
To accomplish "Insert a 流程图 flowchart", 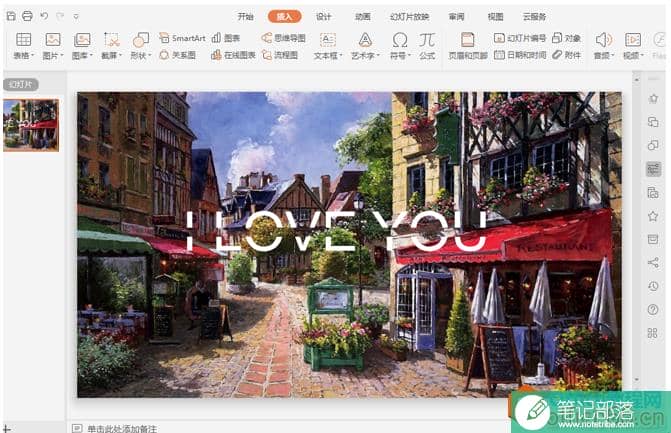I will [280, 55].
